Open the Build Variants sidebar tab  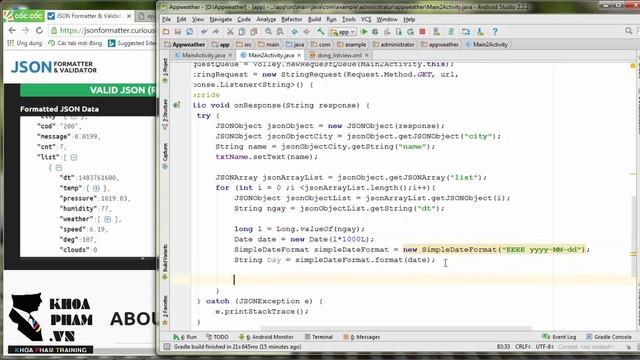click(165, 262)
